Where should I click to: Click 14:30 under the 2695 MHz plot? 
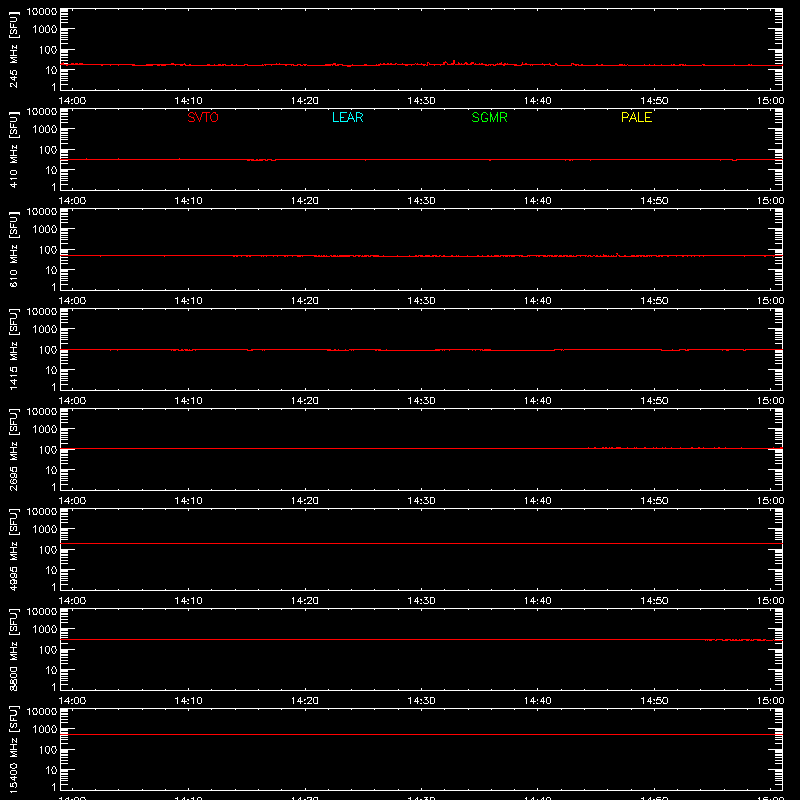[x=421, y=501]
